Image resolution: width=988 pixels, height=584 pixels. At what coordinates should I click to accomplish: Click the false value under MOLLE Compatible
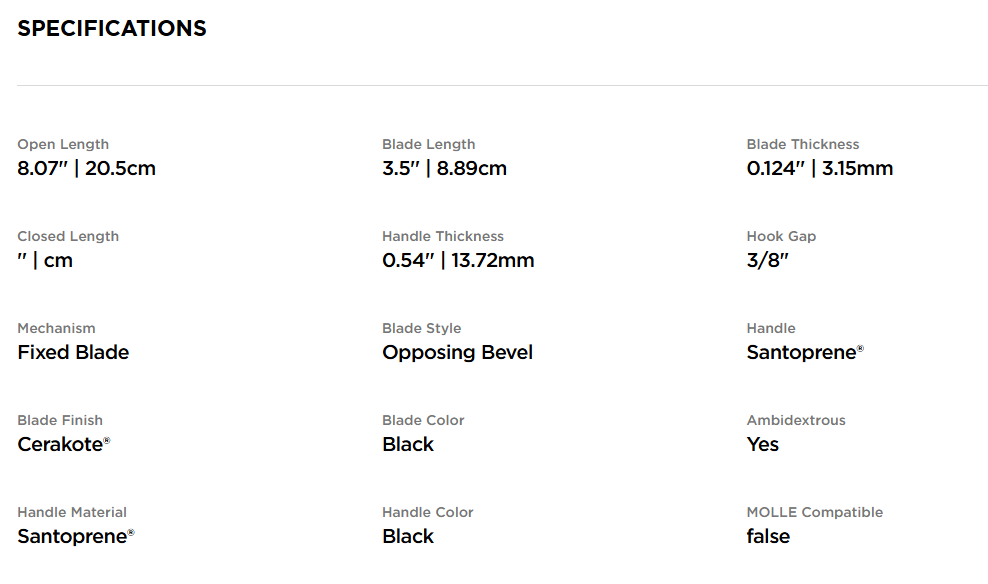coord(768,536)
